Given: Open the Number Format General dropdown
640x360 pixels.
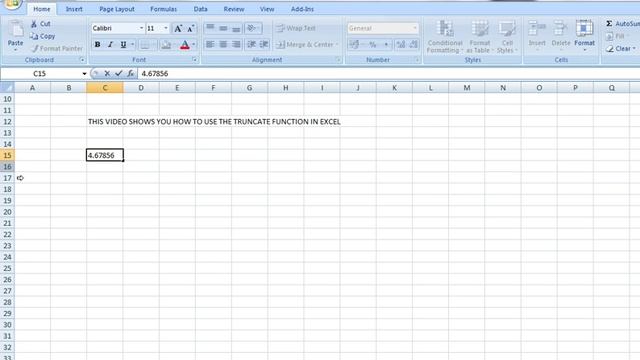Looking at the screenshot, I should 415,28.
